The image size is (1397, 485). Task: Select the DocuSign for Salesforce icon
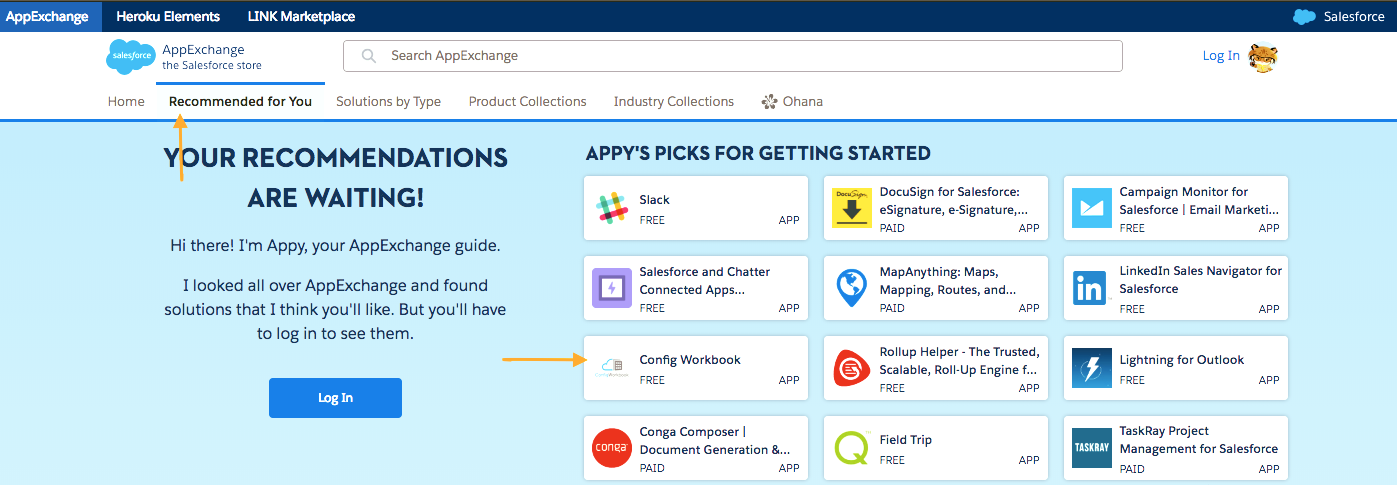click(852, 208)
